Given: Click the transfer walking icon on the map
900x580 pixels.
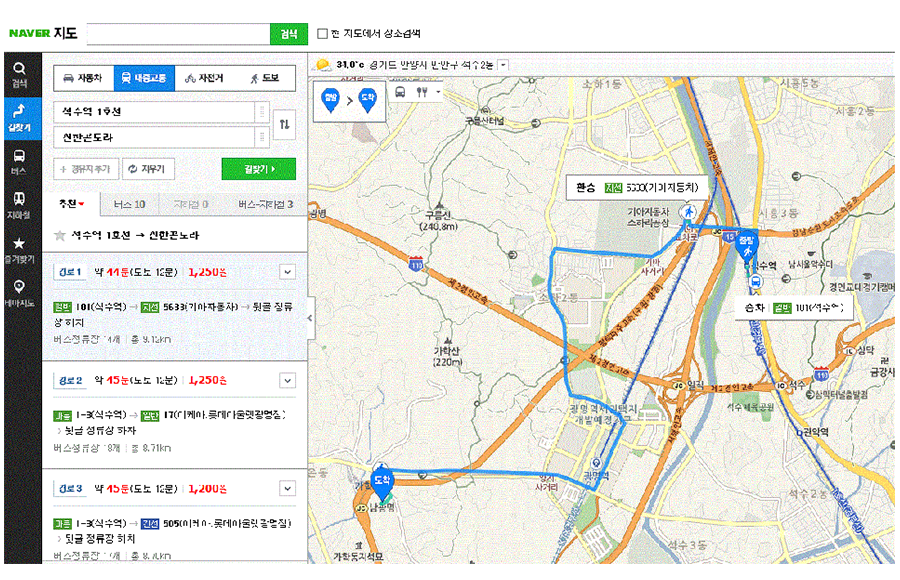Looking at the screenshot, I should 688,212.
